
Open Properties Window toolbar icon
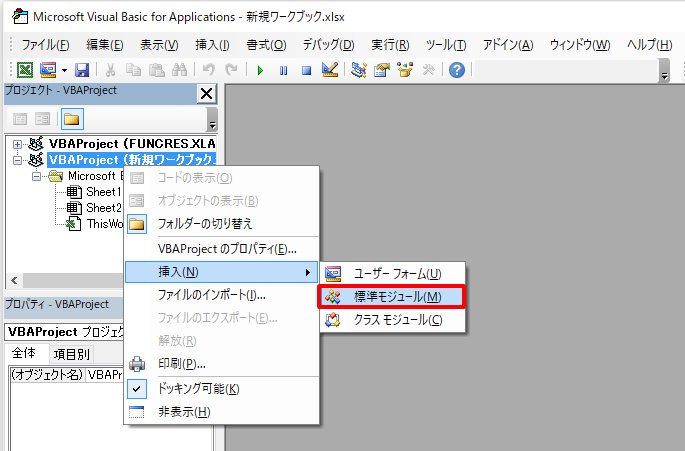click(382, 70)
